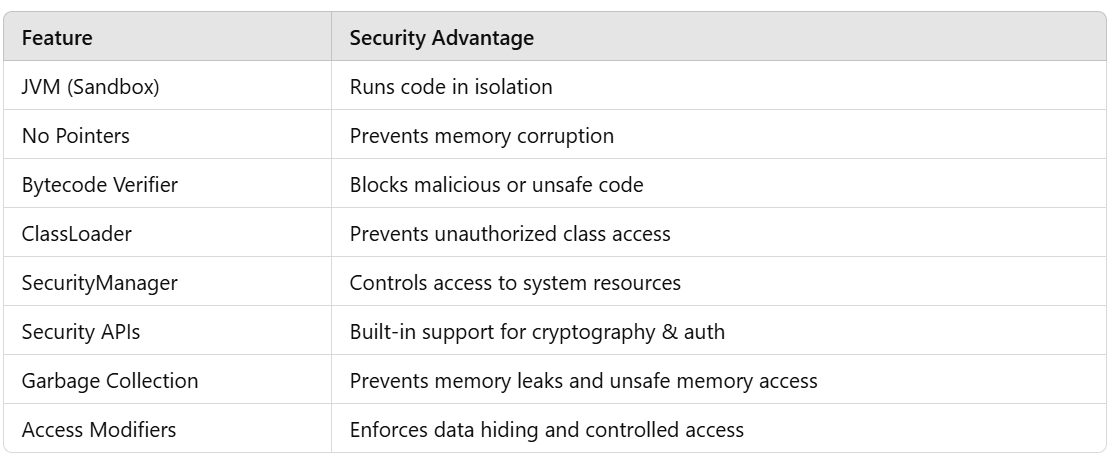The image size is (1111, 457).
Task: Click the Security APIs cell
Action: pos(167,330)
